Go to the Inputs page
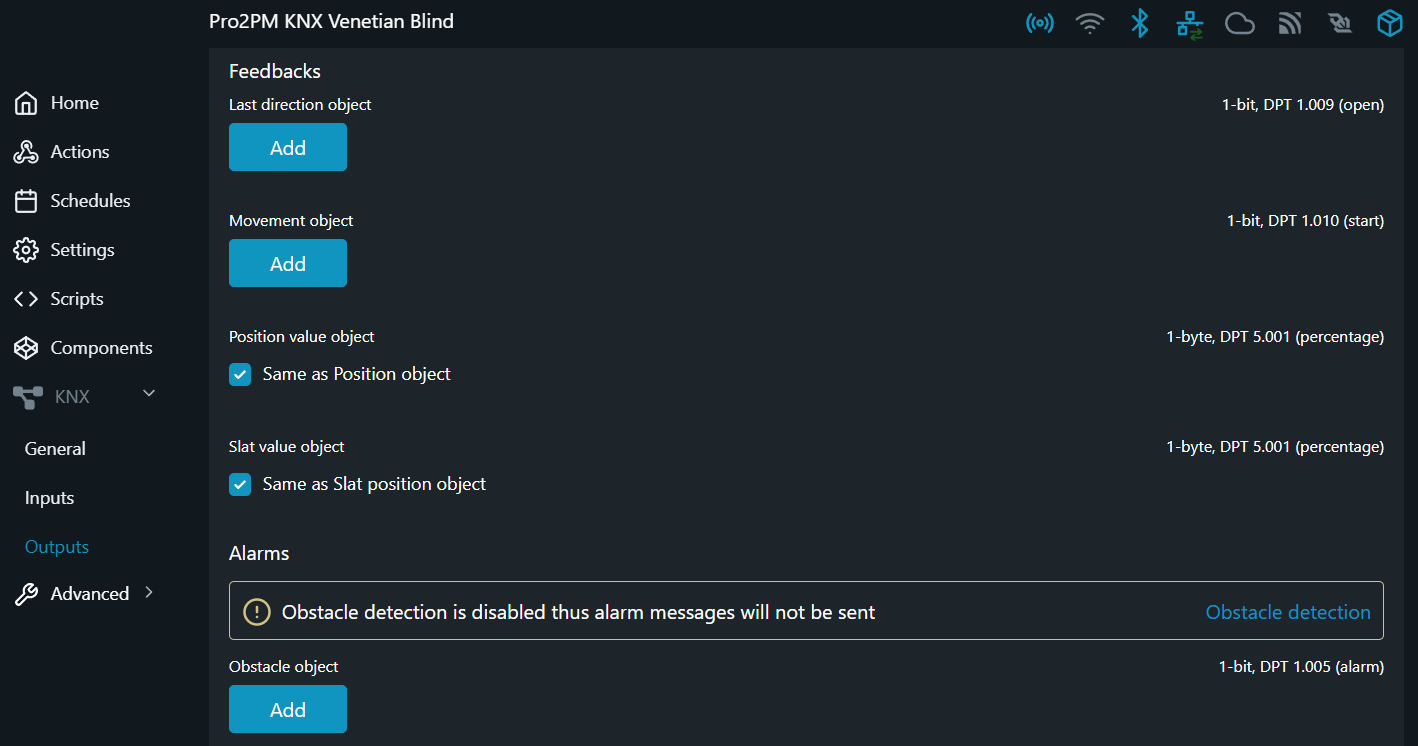This screenshot has height=746, width=1418. tap(50, 498)
